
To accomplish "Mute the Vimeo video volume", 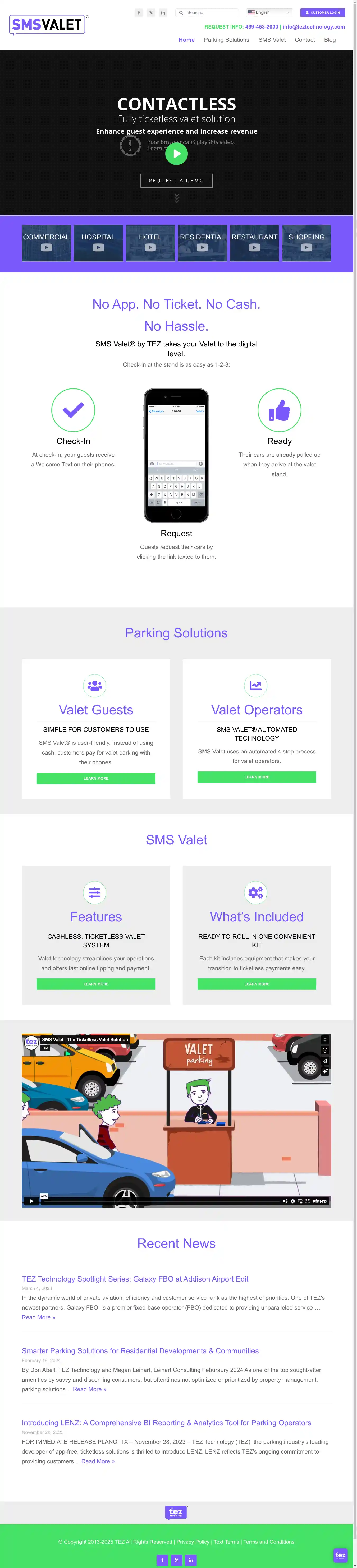I will [x=285, y=1201].
